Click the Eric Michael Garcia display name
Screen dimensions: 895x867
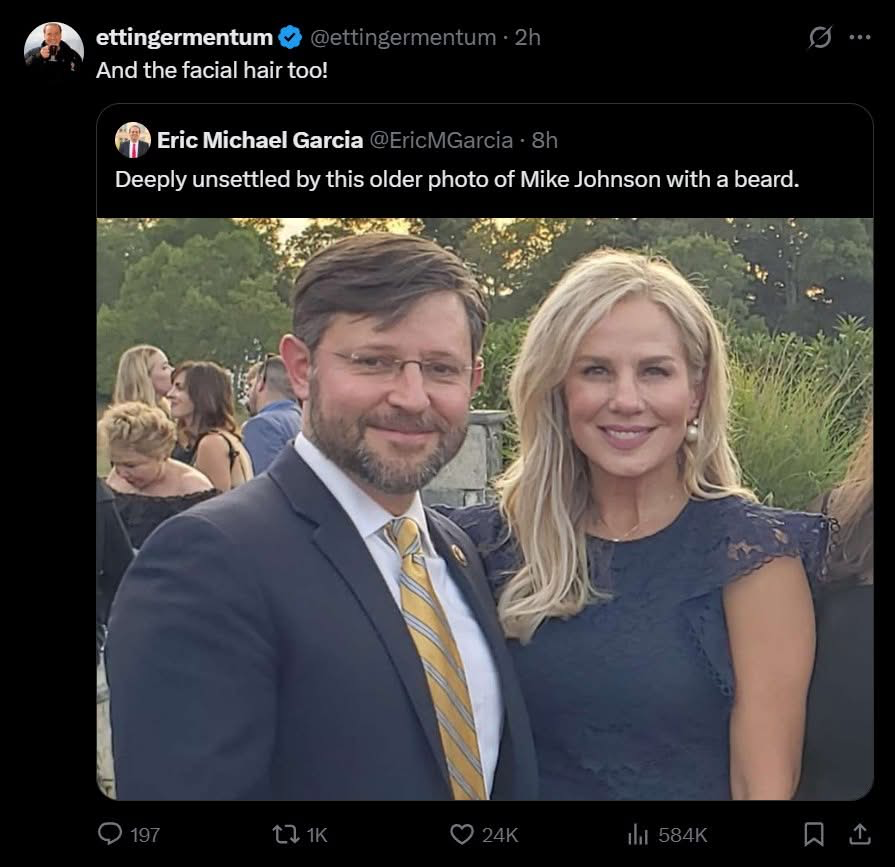259,140
